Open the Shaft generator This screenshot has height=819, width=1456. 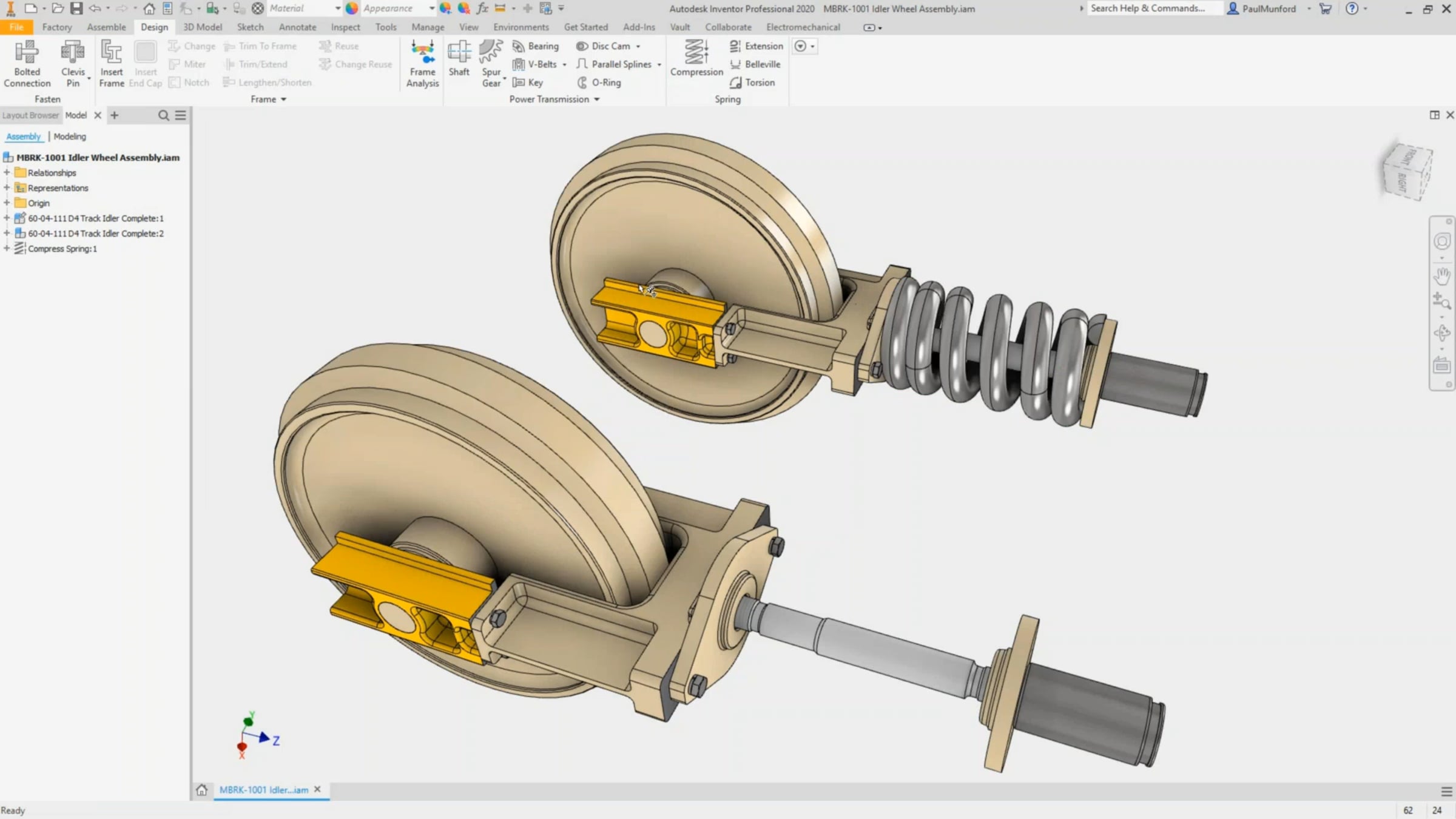pyautogui.click(x=459, y=59)
